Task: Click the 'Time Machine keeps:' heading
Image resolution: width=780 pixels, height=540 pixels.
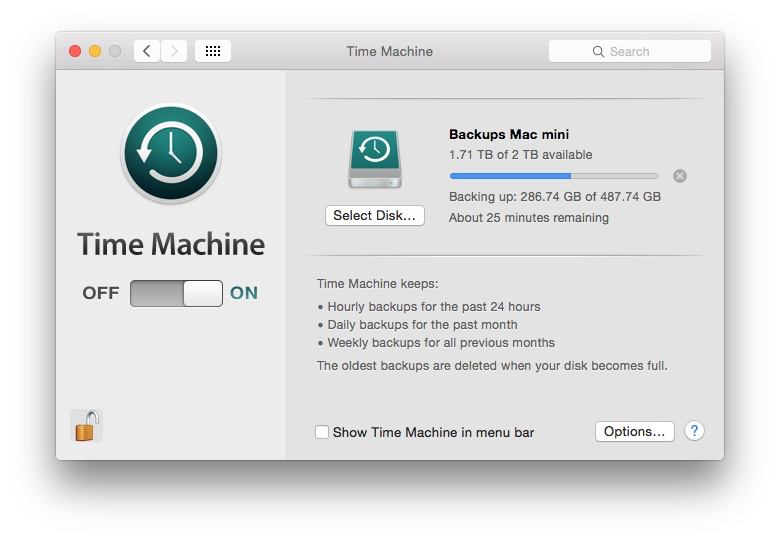Action: coord(378,283)
